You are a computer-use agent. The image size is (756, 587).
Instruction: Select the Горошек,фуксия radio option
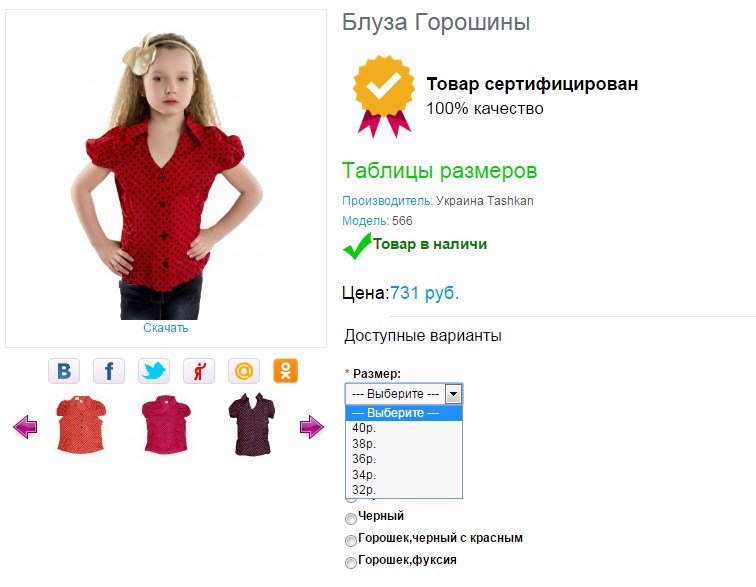(x=351, y=562)
